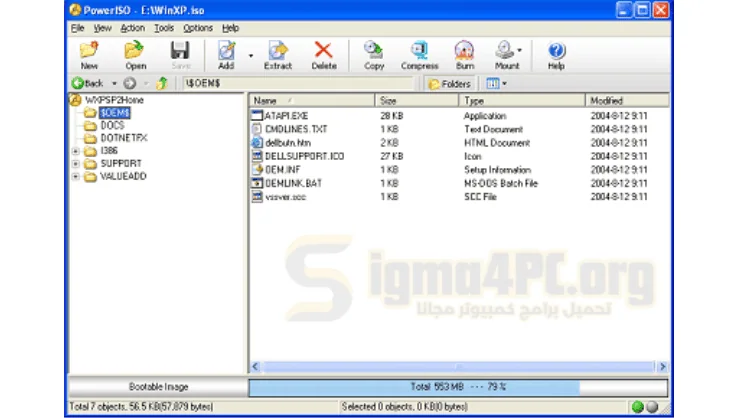Viewport: 743px width, 418px height.
Task: Go Back with the green arrow
Action: coord(88,83)
